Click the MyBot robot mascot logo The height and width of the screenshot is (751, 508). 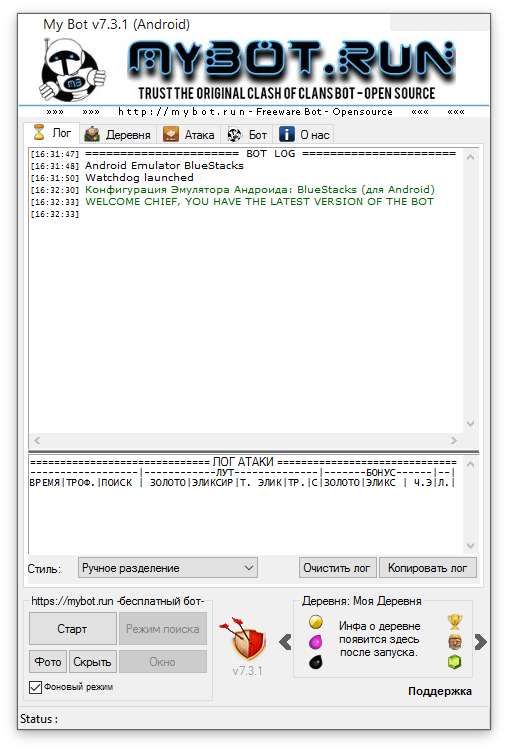[x=71, y=70]
